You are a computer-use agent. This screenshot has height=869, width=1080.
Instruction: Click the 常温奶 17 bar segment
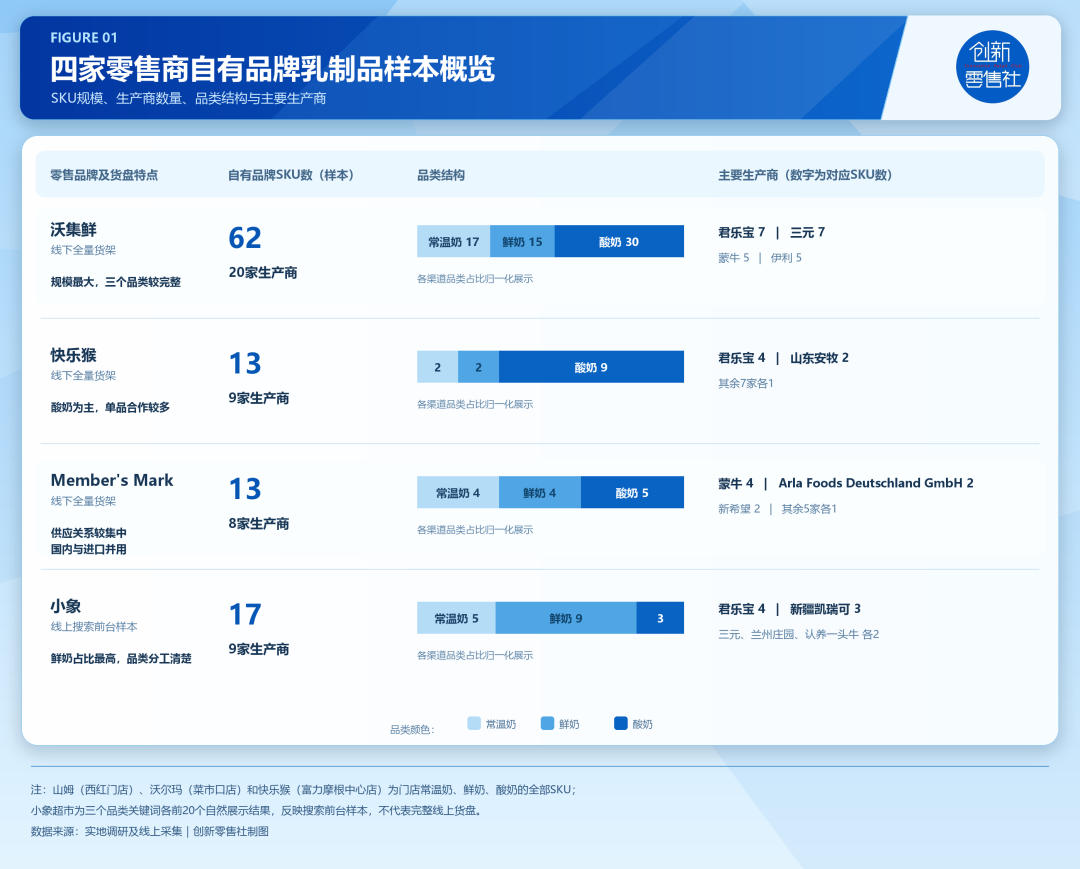(x=453, y=241)
